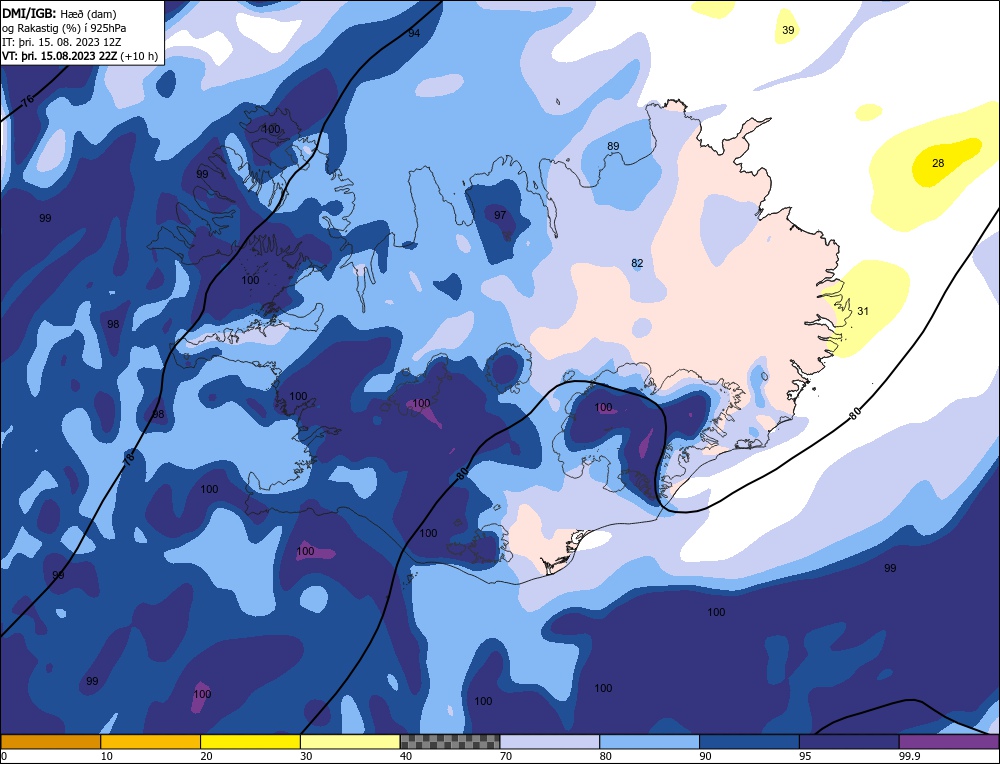Click the contour label 94 at the top

[x=415, y=33]
